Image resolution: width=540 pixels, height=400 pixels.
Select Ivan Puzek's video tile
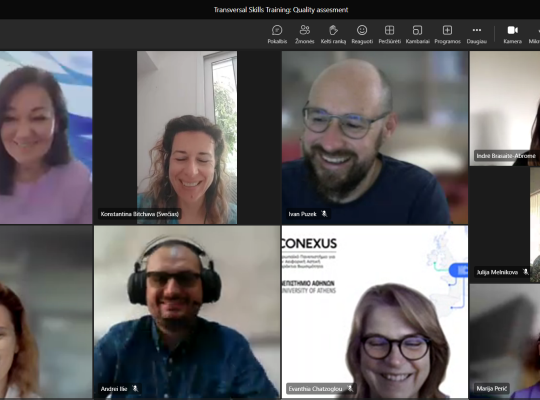(375, 137)
